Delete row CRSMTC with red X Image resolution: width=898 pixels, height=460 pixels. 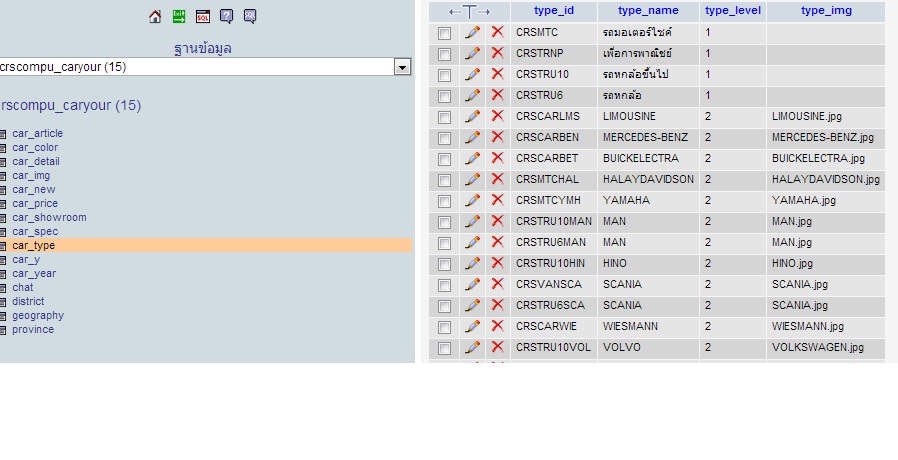[x=498, y=32]
